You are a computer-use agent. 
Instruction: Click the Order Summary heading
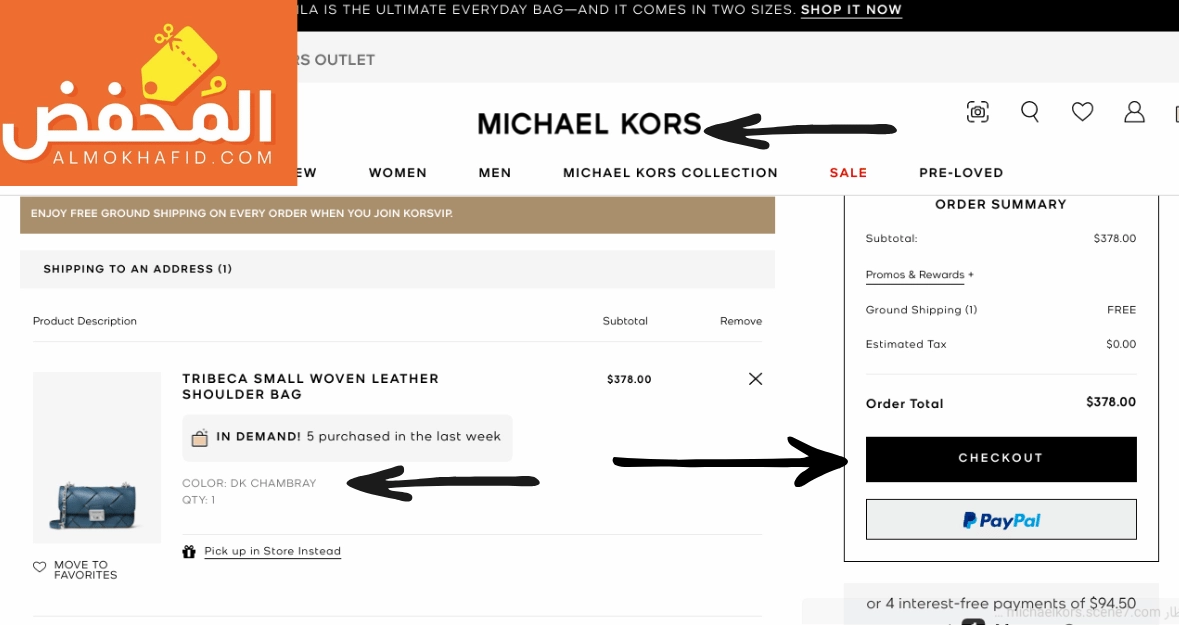1001,205
